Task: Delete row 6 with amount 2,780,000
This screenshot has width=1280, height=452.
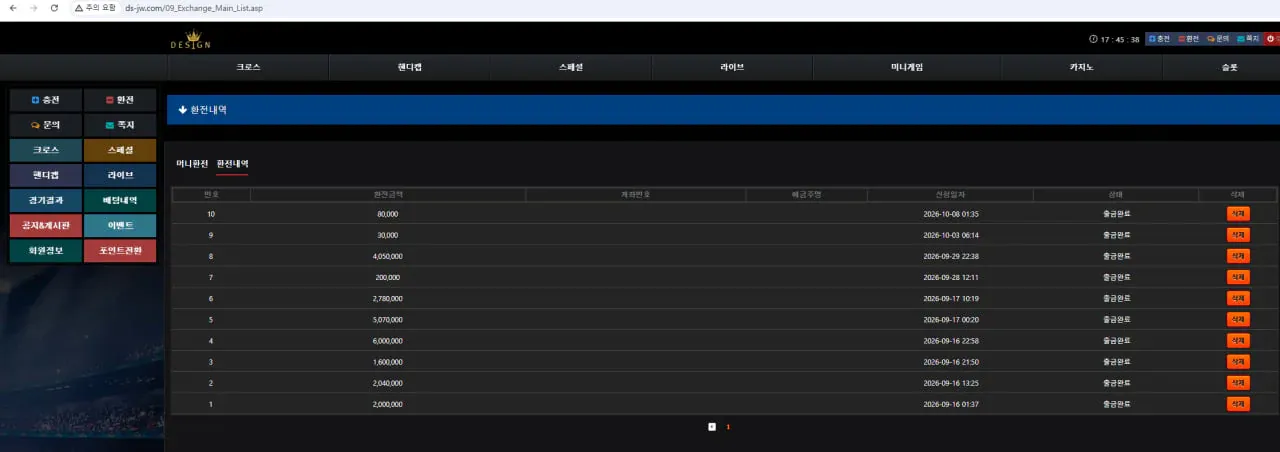Action: click(x=1238, y=298)
